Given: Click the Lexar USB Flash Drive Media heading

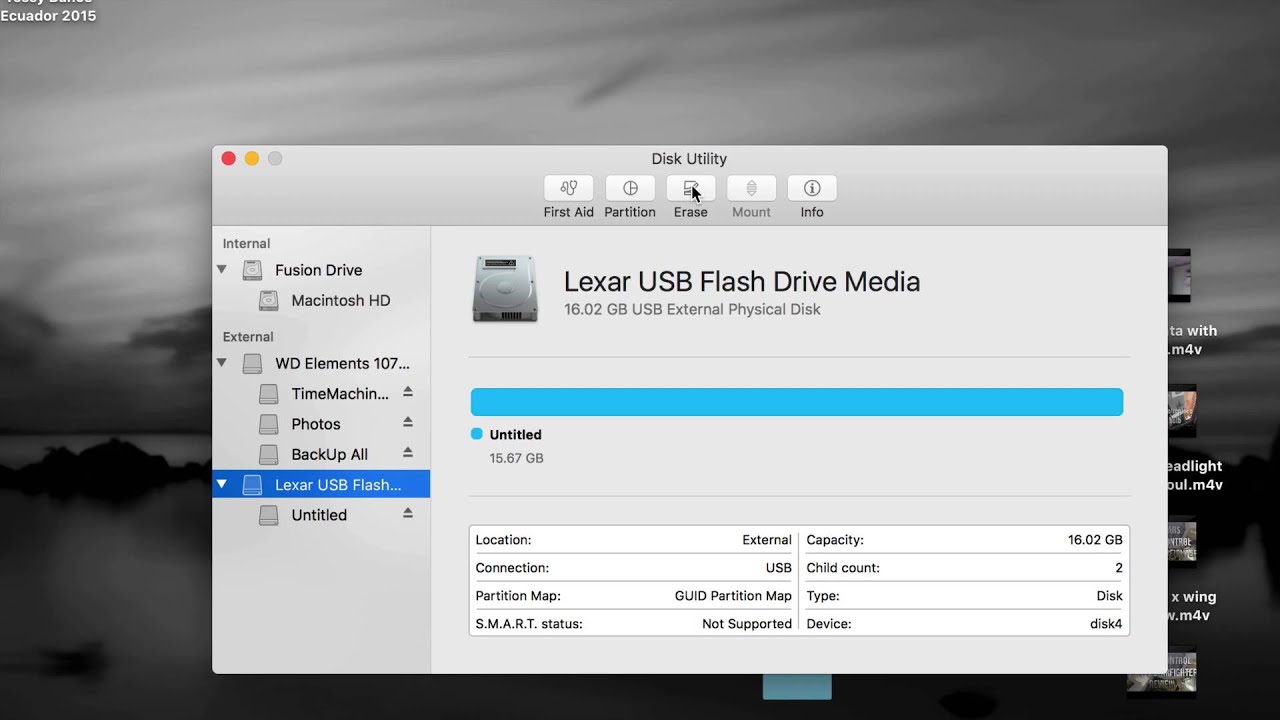Looking at the screenshot, I should [x=742, y=282].
